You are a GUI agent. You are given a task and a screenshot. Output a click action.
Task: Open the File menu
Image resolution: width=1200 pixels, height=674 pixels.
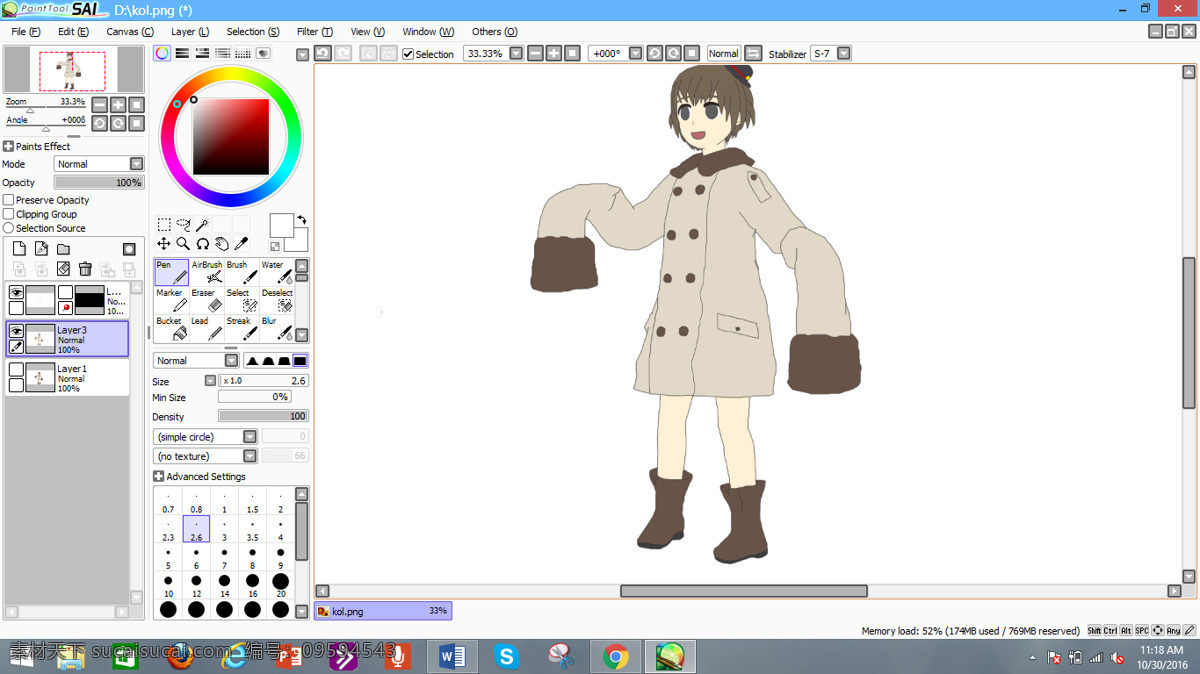click(x=25, y=31)
